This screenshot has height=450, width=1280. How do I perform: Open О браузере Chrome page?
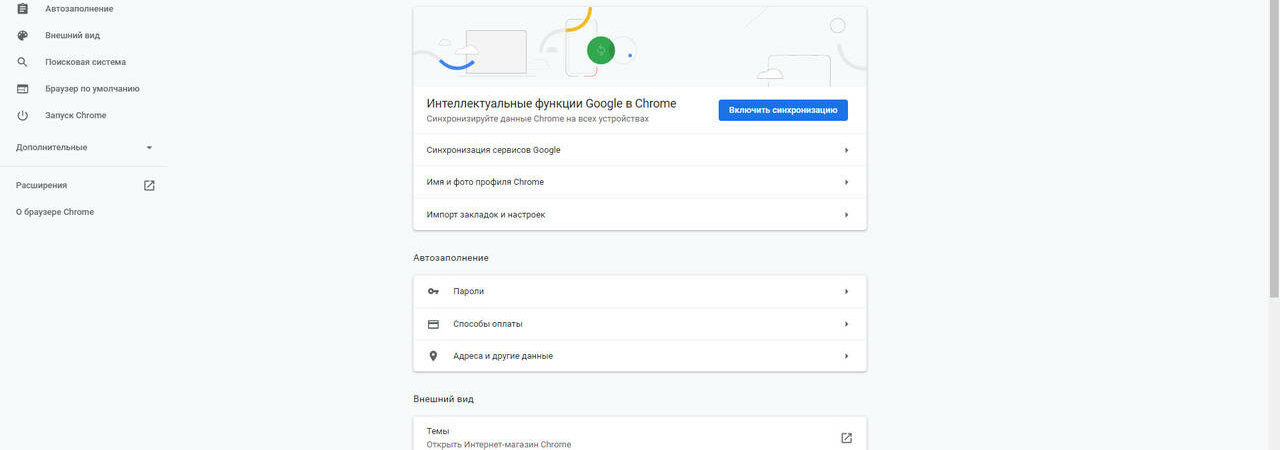[x=55, y=212]
